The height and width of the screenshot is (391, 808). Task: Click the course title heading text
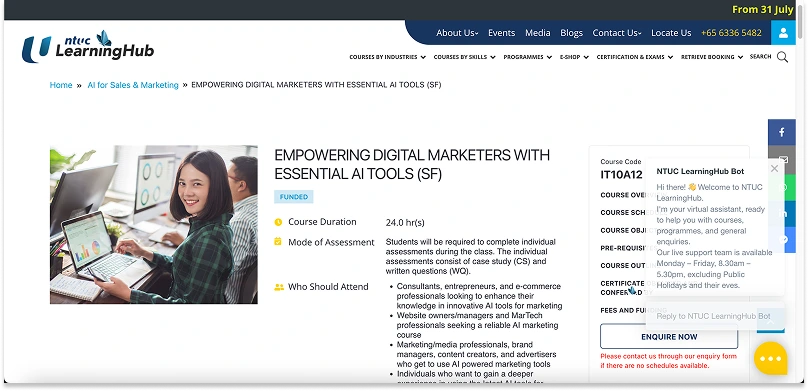(x=412, y=164)
